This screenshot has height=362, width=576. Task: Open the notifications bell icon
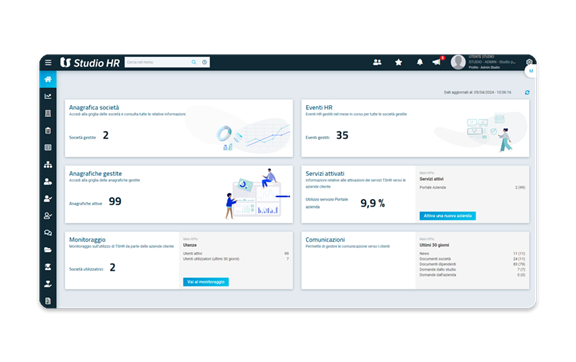(x=420, y=62)
